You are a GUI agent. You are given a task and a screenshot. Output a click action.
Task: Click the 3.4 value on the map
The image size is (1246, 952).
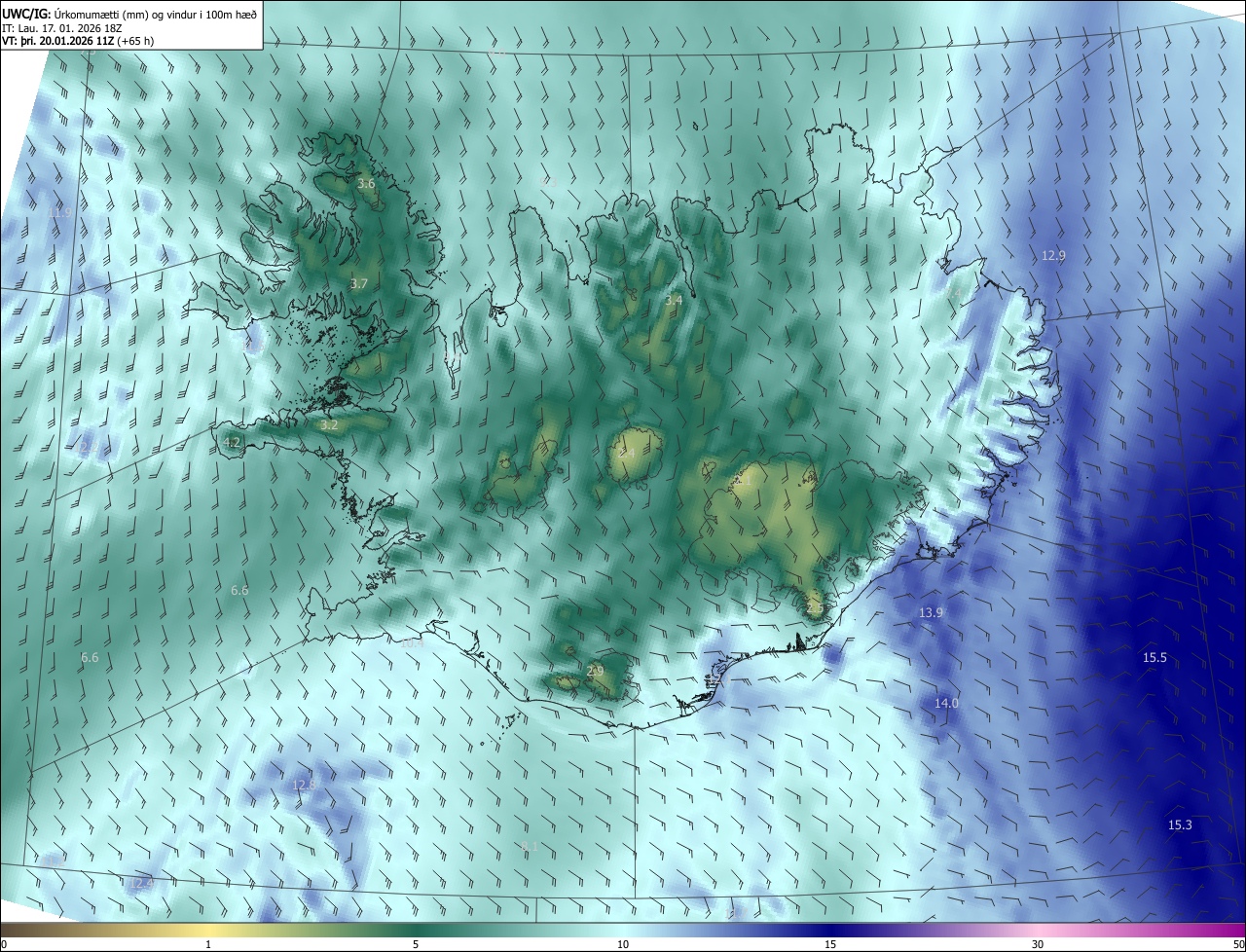click(674, 301)
